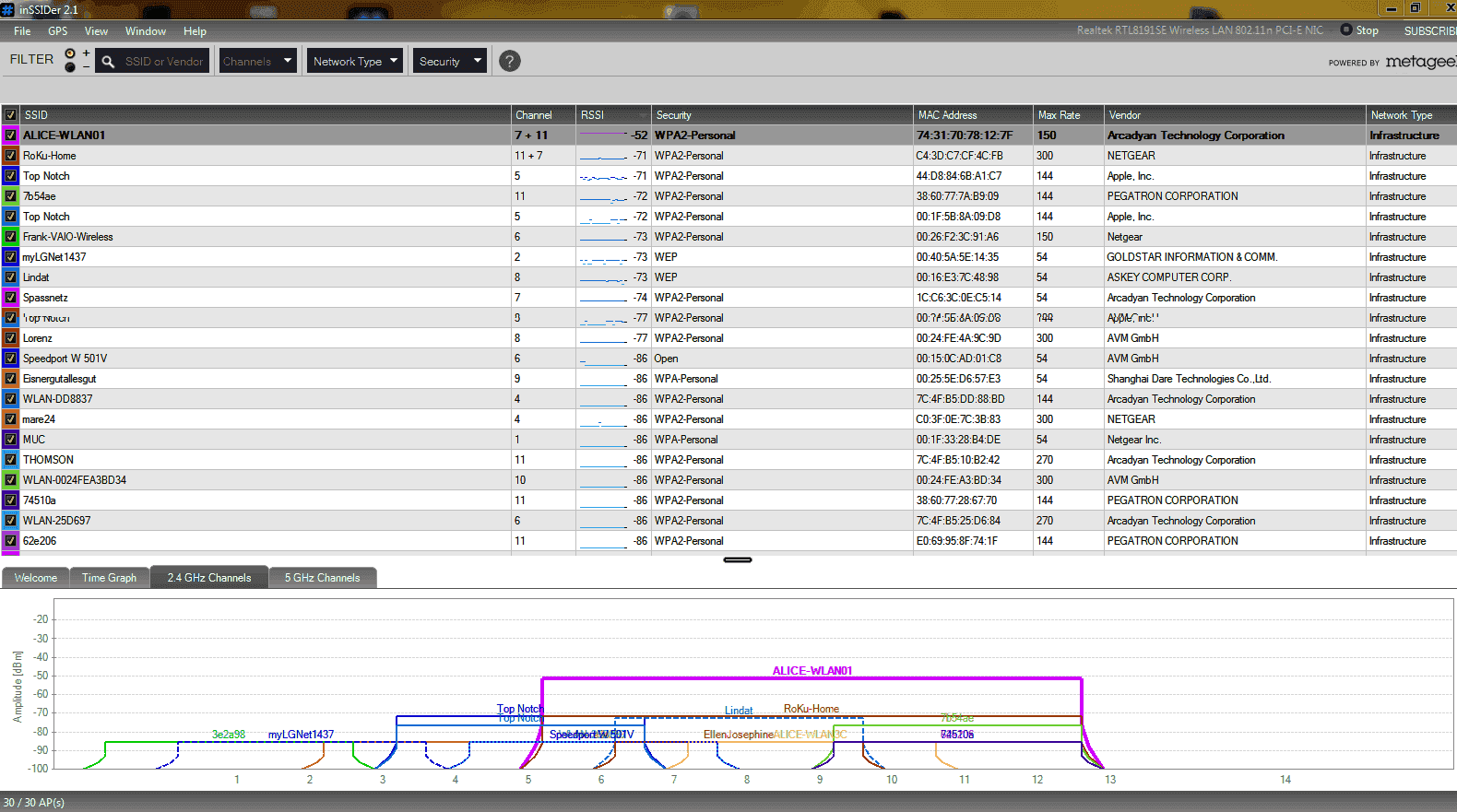Click the Realtek RTL8191SE adapter name

1200,30
